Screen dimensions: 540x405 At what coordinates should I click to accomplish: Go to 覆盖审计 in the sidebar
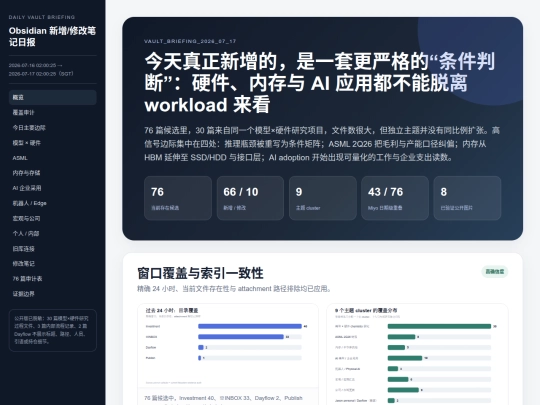point(52,113)
